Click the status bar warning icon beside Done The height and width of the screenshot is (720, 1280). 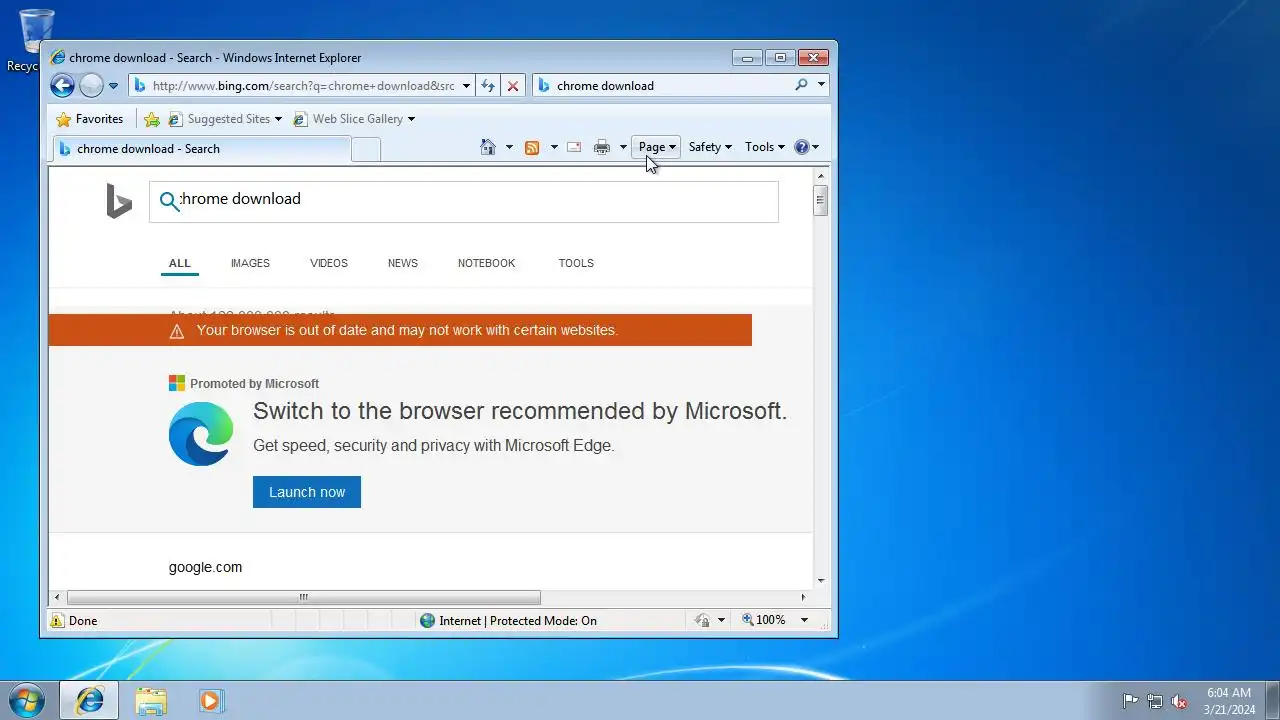click(x=57, y=621)
